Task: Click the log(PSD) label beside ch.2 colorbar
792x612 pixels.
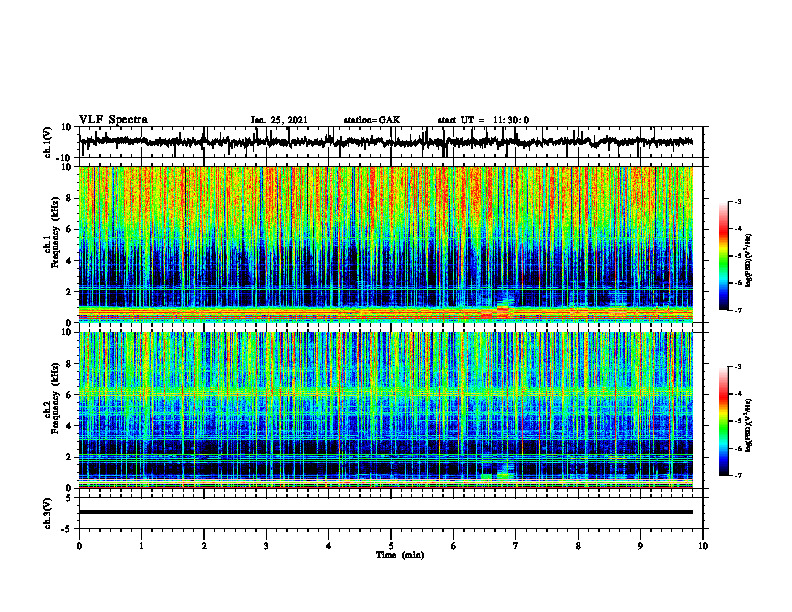Action: [749, 425]
